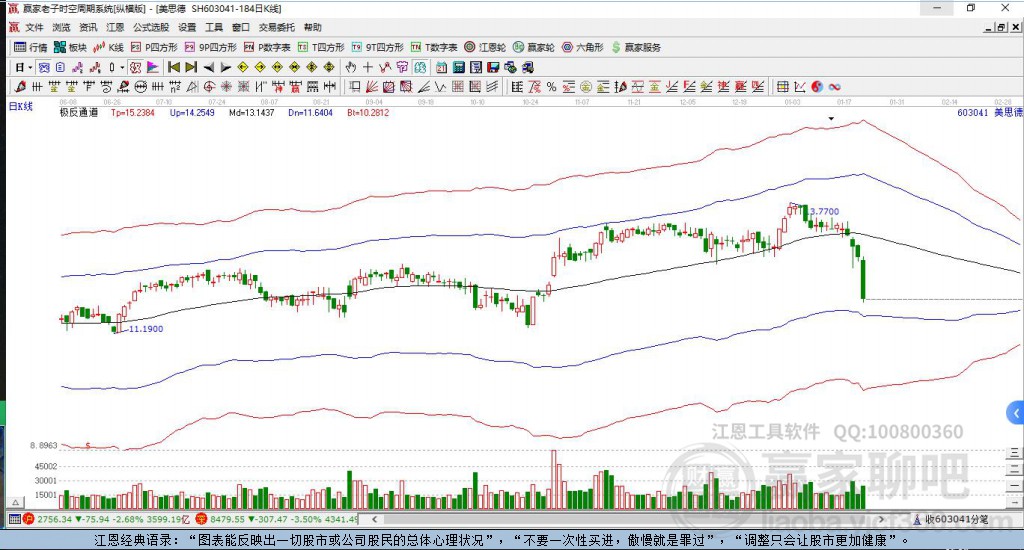This screenshot has height=550, width=1024.
Task: Click the 板块 toolbar button
Action: [x=71, y=47]
